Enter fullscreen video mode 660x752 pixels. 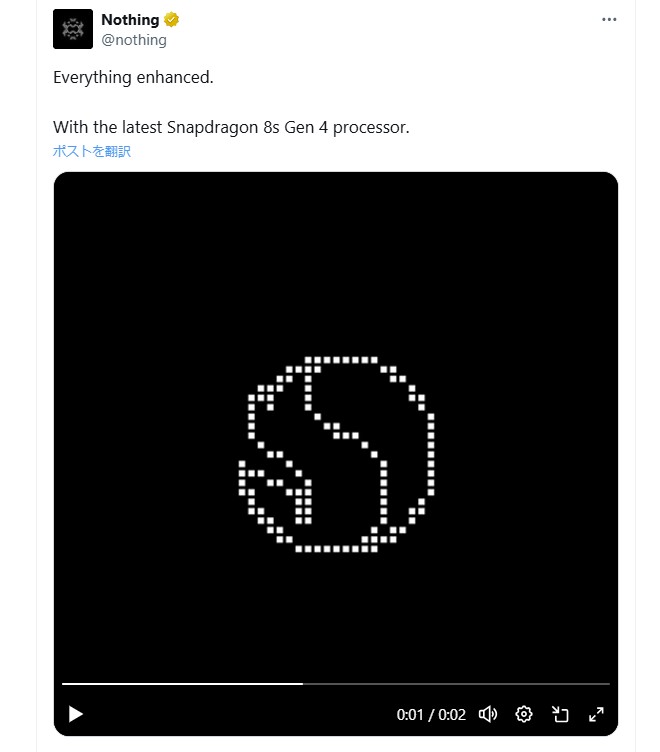click(x=596, y=714)
